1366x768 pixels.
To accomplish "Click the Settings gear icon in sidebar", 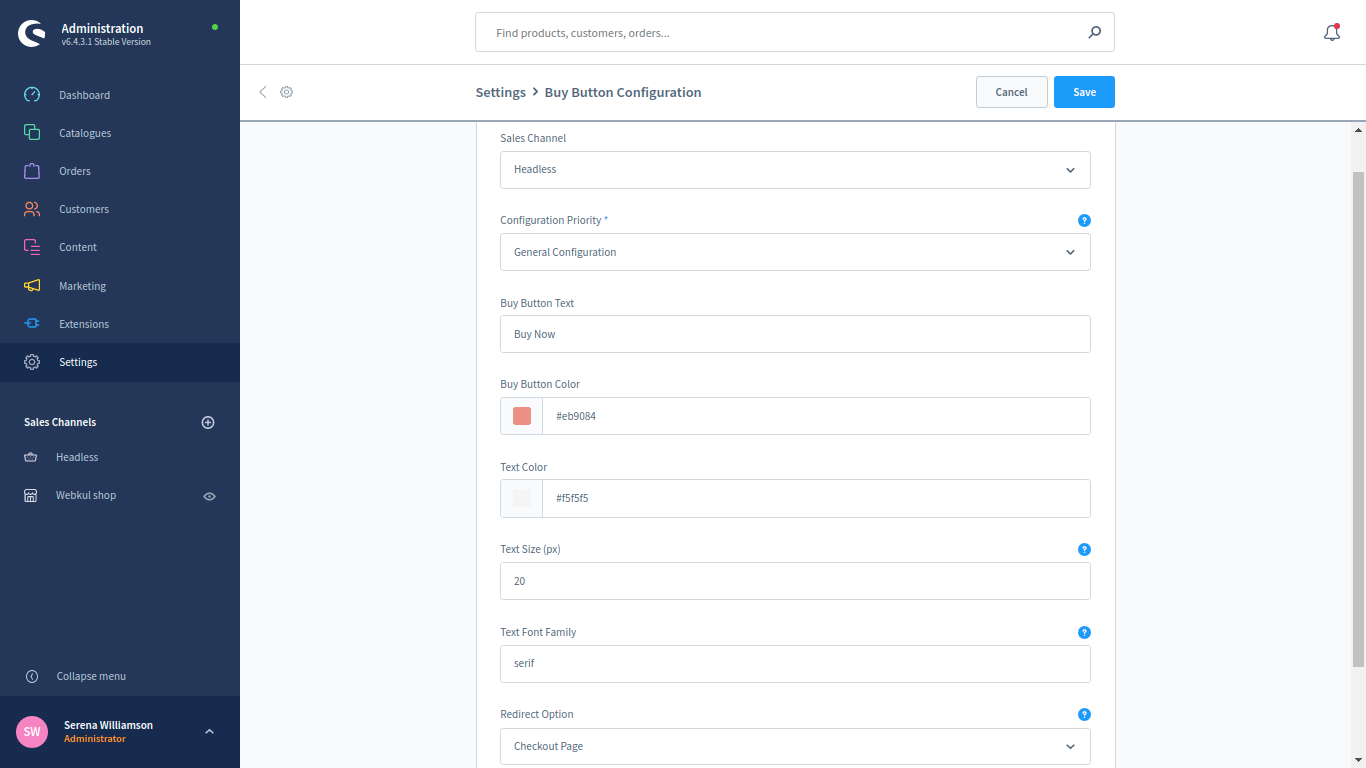I will pyautogui.click(x=32, y=362).
